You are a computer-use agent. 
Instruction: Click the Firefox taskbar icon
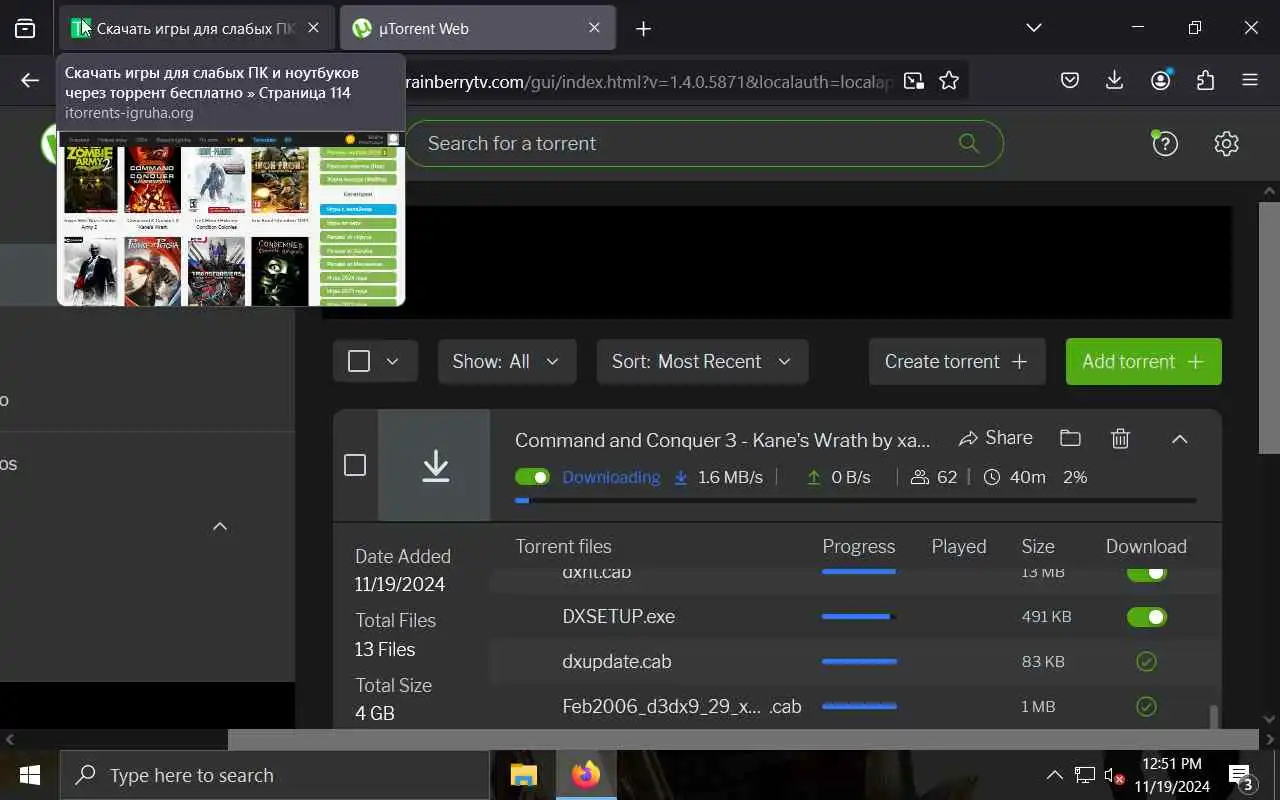586,775
